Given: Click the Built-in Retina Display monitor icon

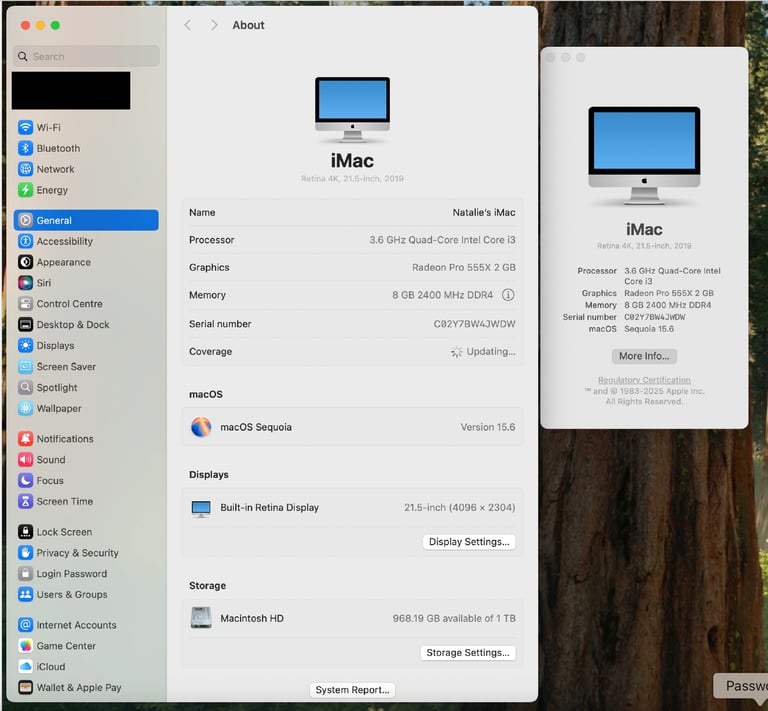Looking at the screenshot, I should [201, 509].
